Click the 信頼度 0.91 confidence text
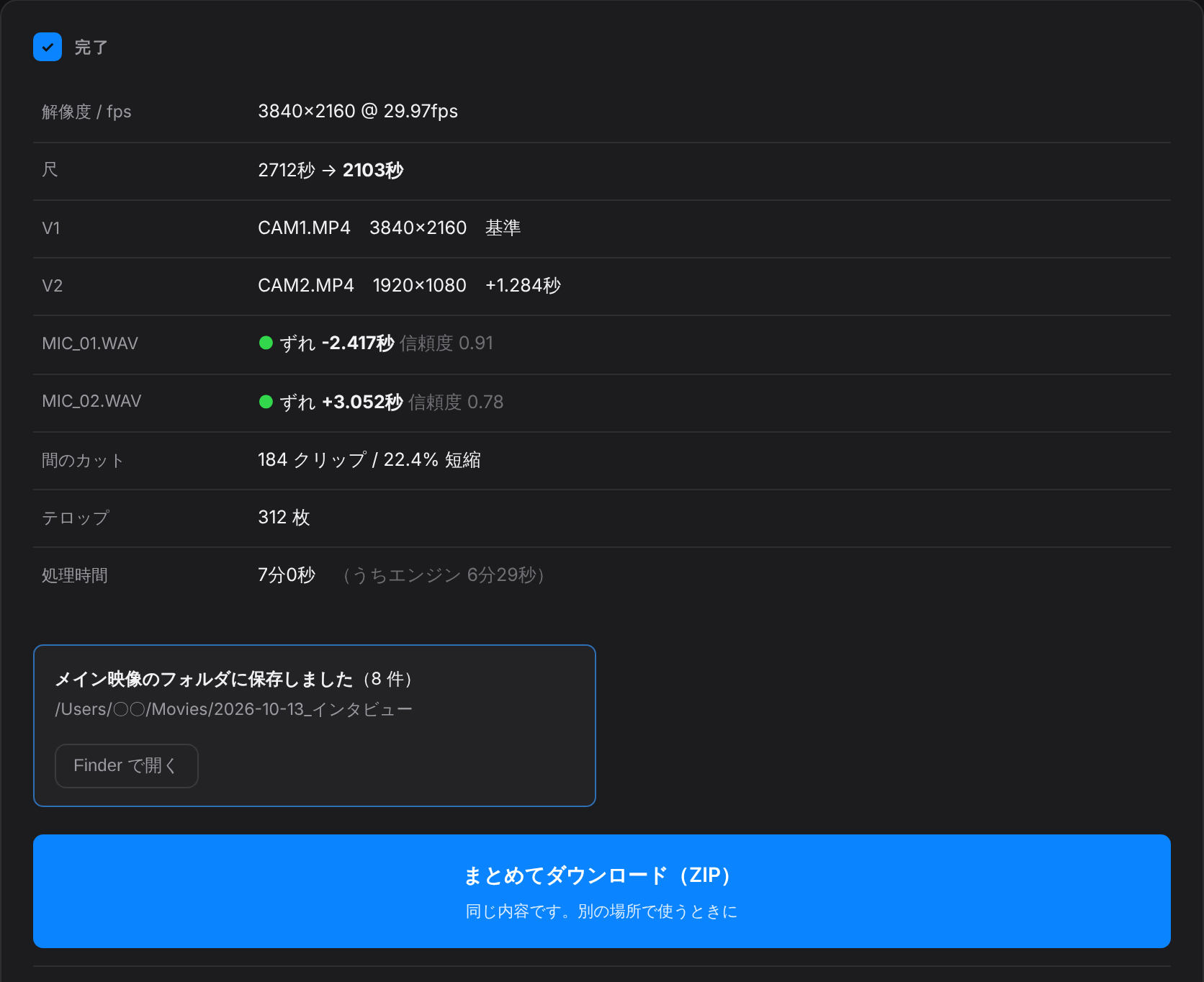 click(446, 343)
